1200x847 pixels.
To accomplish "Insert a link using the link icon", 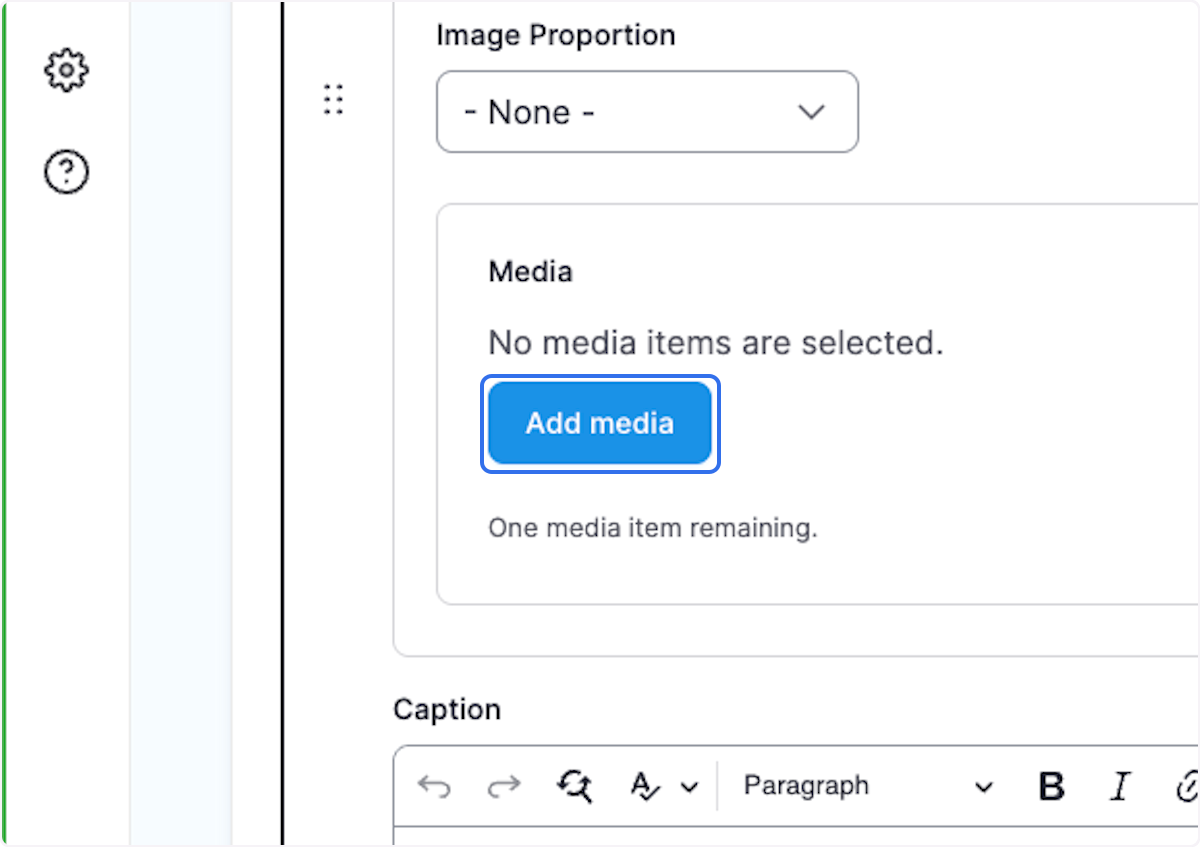I will tap(1191, 788).
